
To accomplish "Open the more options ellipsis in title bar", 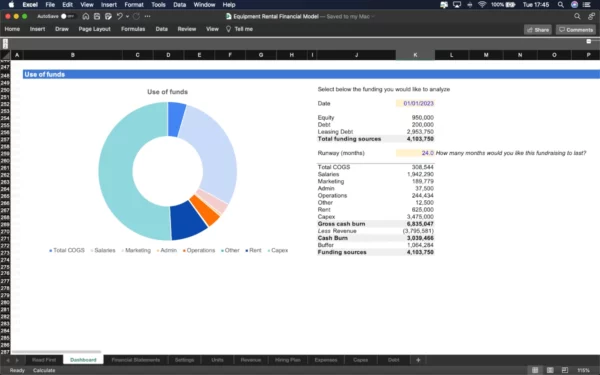I will point(148,16).
